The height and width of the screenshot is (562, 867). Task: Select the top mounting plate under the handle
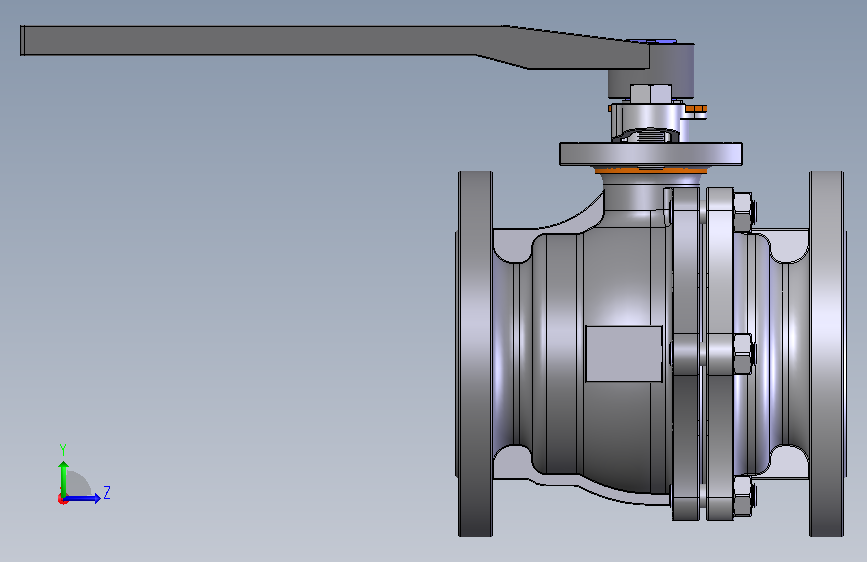pyautogui.click(x=651, y=154)
